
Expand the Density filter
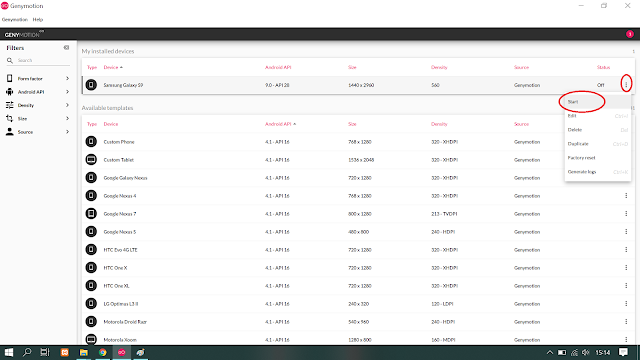pyautogui.click(x=38, y=105)
